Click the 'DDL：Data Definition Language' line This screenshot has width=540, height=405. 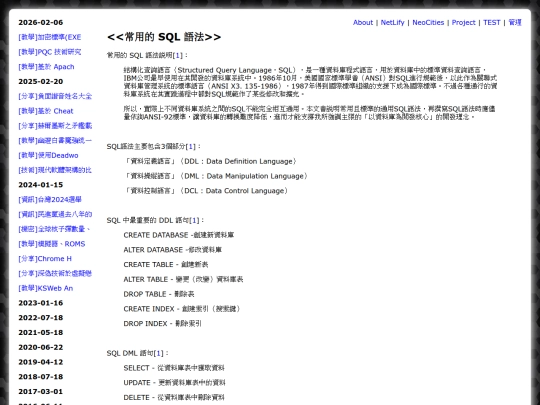210,162
